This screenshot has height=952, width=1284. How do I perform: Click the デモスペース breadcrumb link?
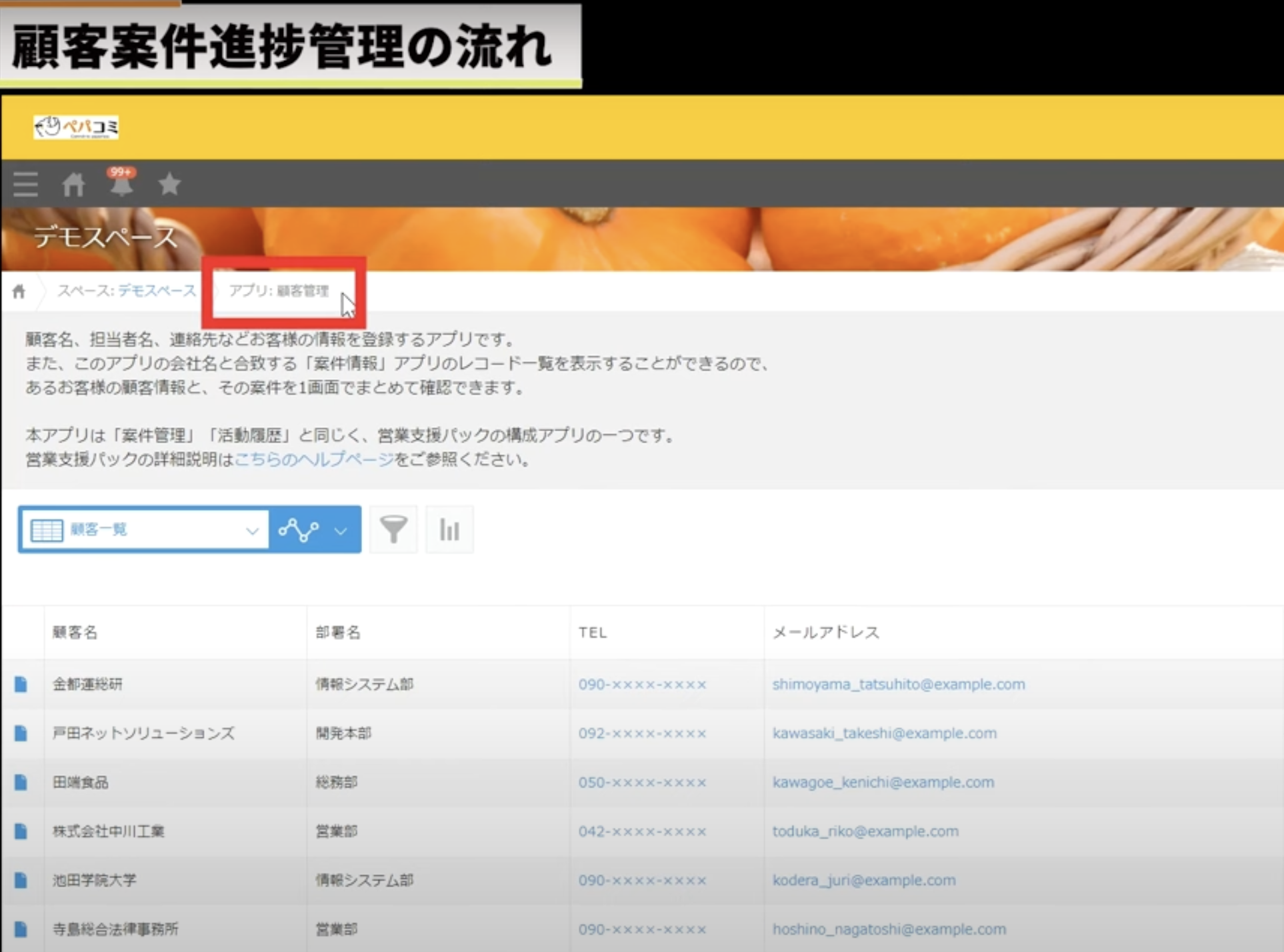click(x=157, y=291)
